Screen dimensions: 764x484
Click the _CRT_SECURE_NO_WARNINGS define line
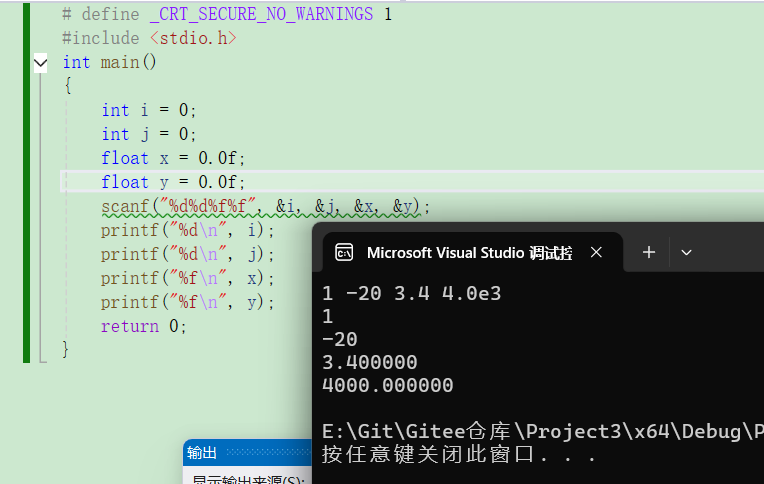(x=227, y=14)
